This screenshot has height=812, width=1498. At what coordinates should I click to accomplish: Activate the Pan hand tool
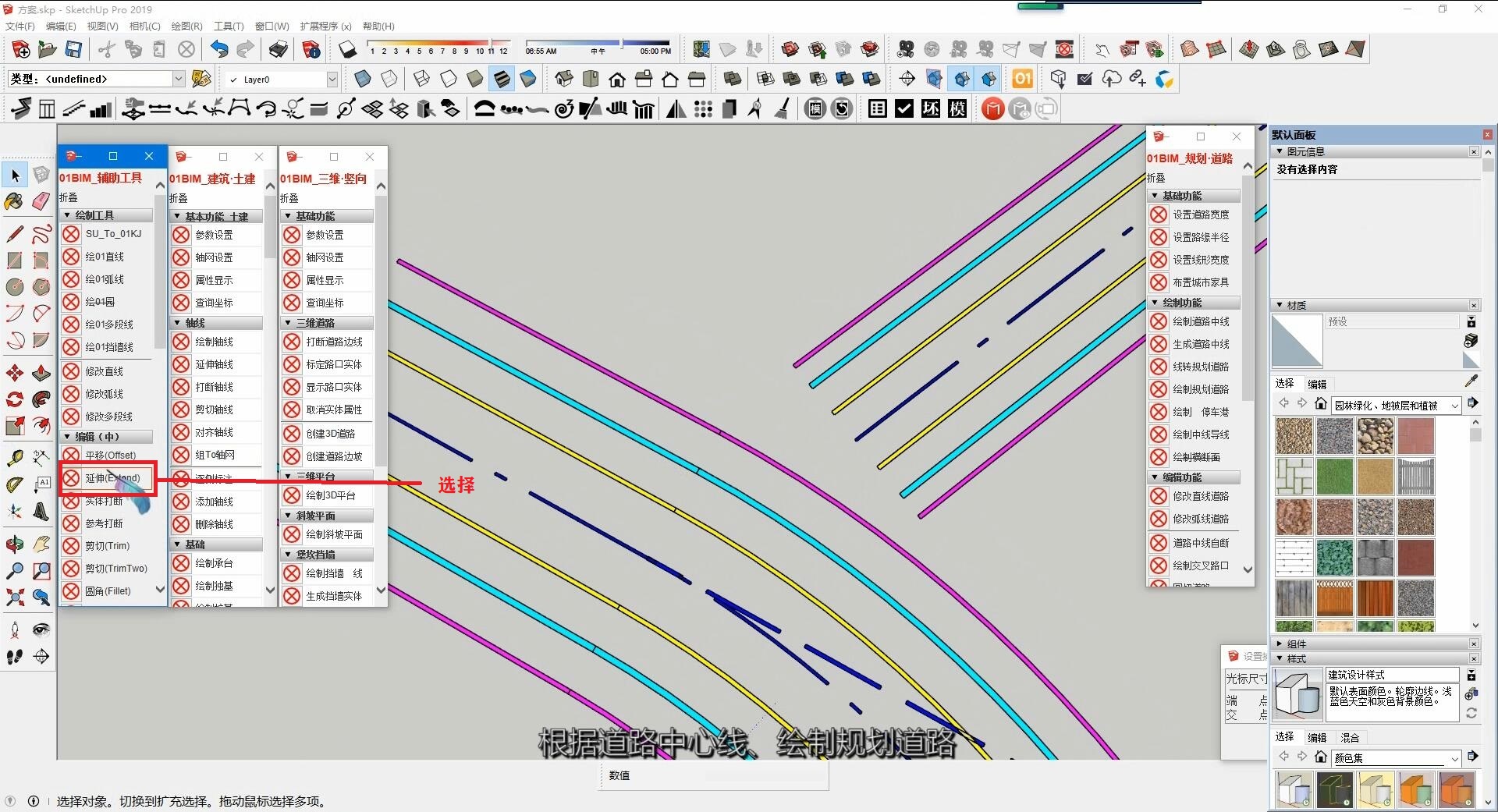[x=41, y=544]
